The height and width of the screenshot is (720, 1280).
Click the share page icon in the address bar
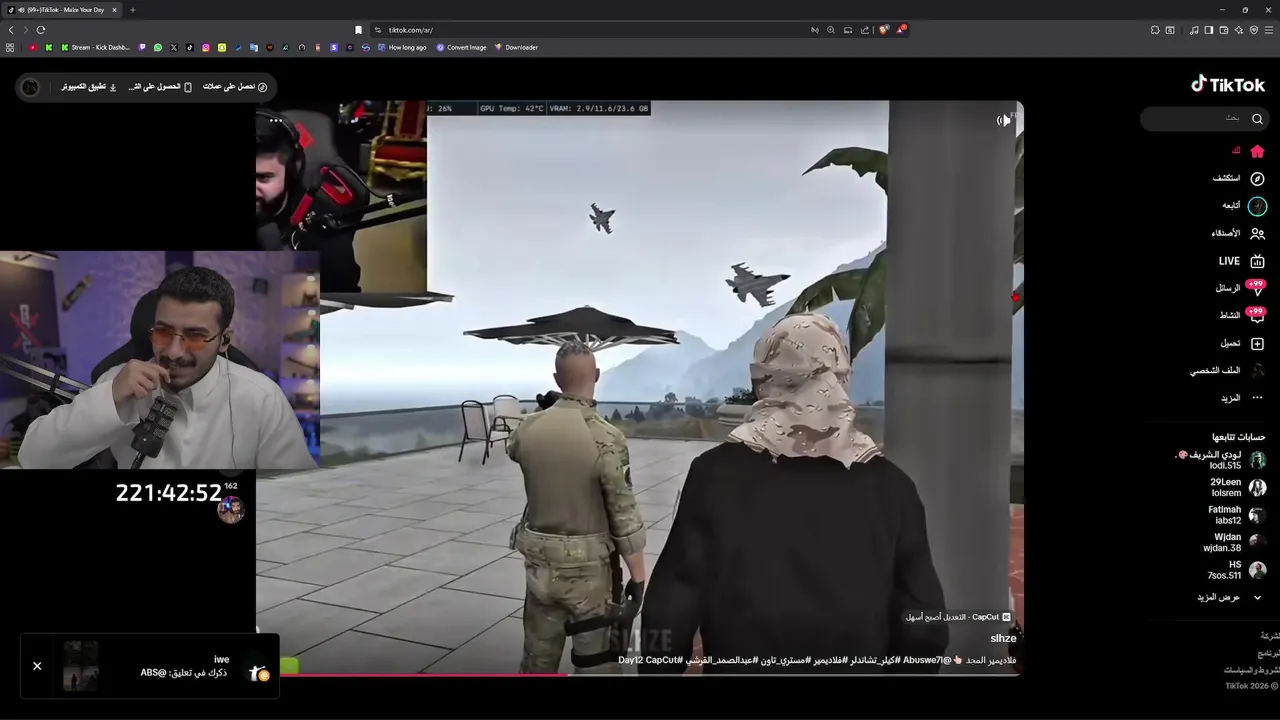[865, 30]
